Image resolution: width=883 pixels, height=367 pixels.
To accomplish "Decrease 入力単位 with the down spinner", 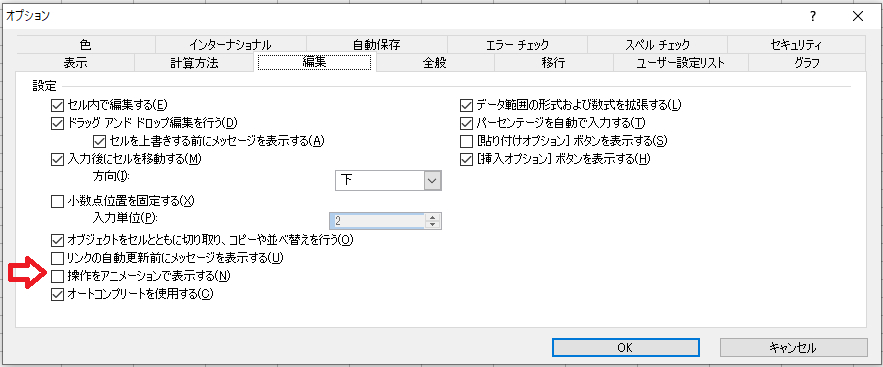I will 432,225.
